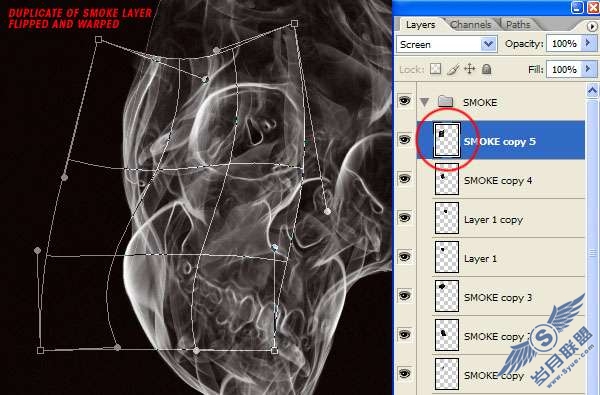The height and width of the screenshot is (395, 600).
Task: Switch to the Paths tab
Action: (518, 25)
